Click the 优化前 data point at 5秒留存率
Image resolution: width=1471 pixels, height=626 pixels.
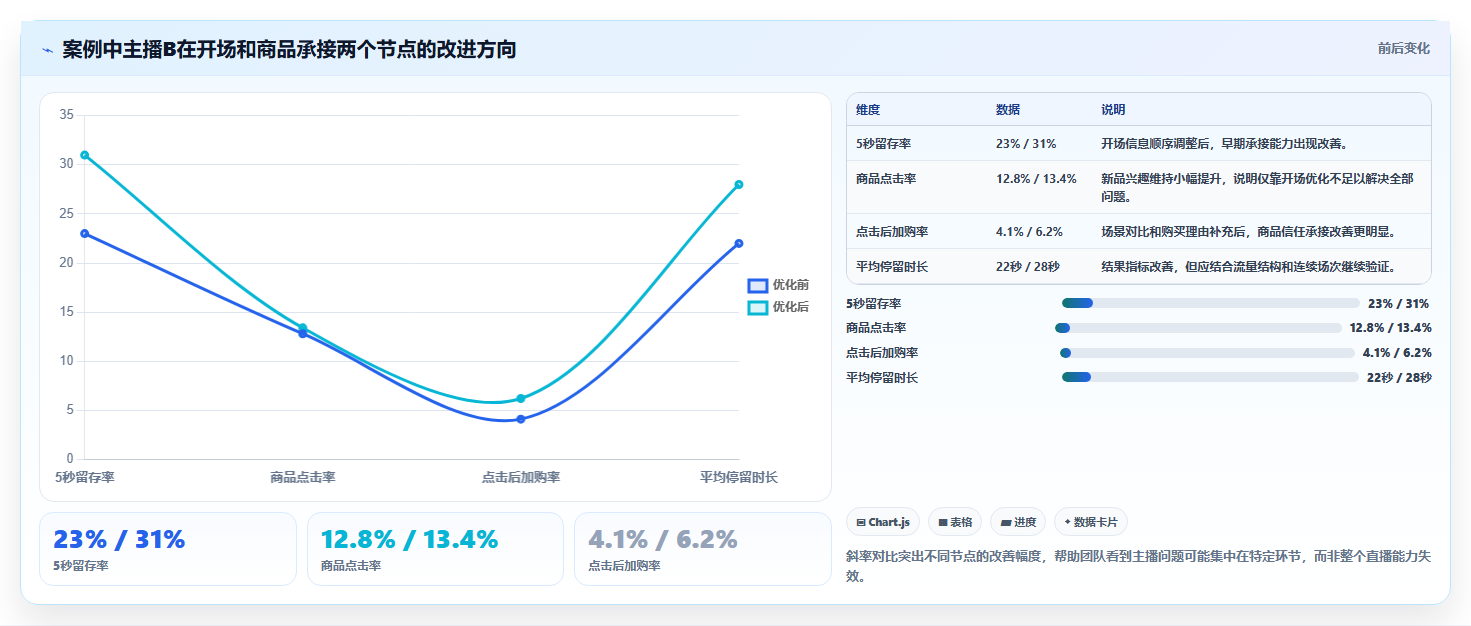[x=85, y=233]
